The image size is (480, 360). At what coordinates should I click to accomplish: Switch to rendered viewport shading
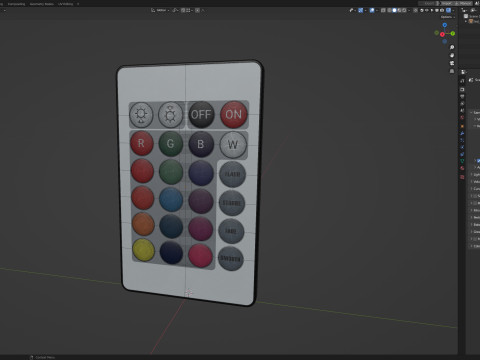(404, 10)
